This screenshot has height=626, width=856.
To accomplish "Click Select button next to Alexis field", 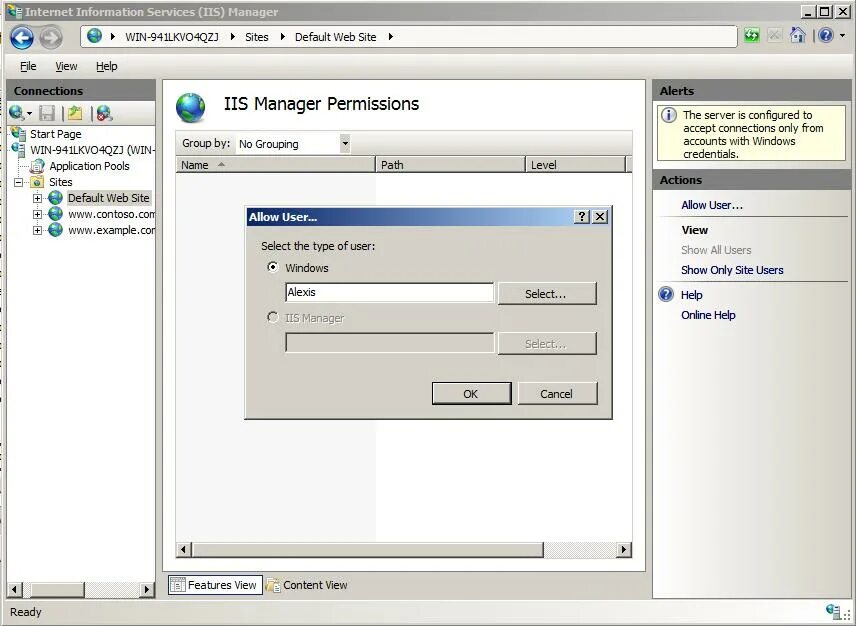I will [546, 294].
